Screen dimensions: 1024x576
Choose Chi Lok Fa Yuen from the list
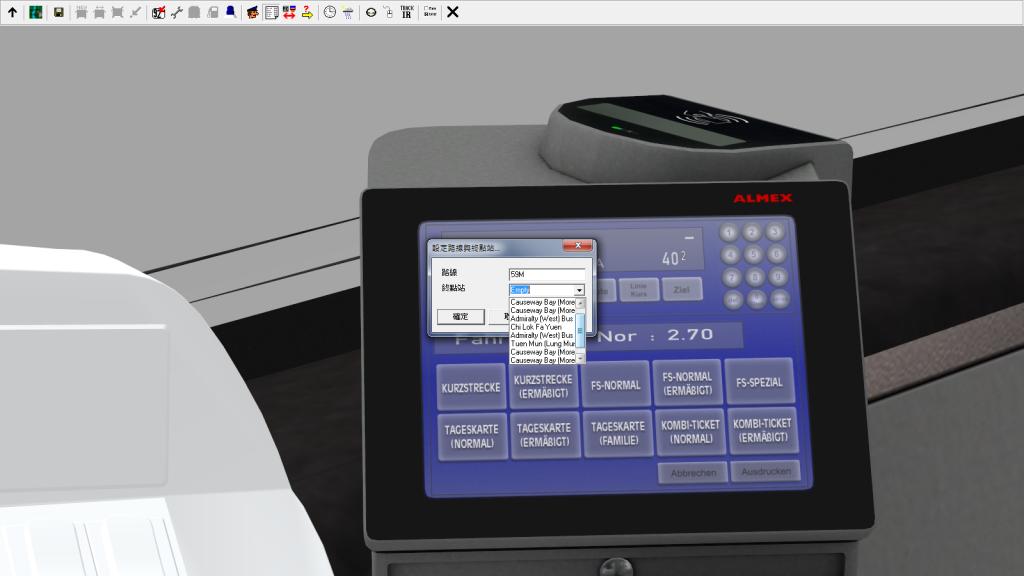tap(542, 327)
